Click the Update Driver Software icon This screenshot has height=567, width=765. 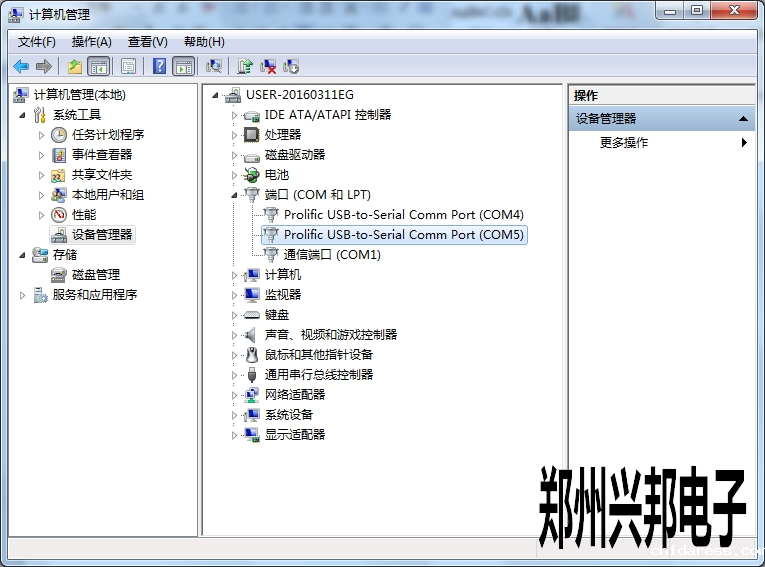245,66
